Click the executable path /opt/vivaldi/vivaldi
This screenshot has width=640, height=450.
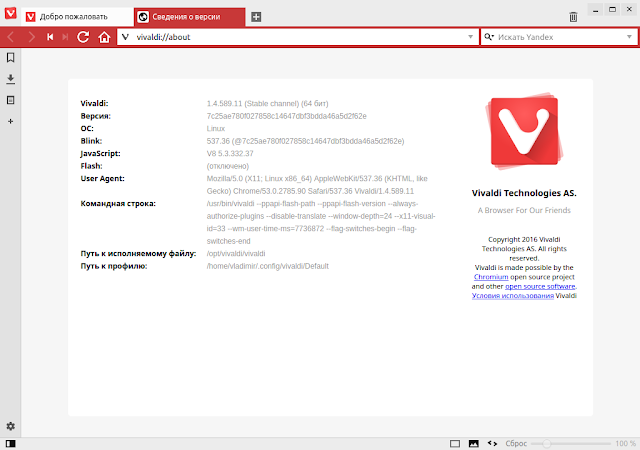pyautogui.click(x=236, y=254)
